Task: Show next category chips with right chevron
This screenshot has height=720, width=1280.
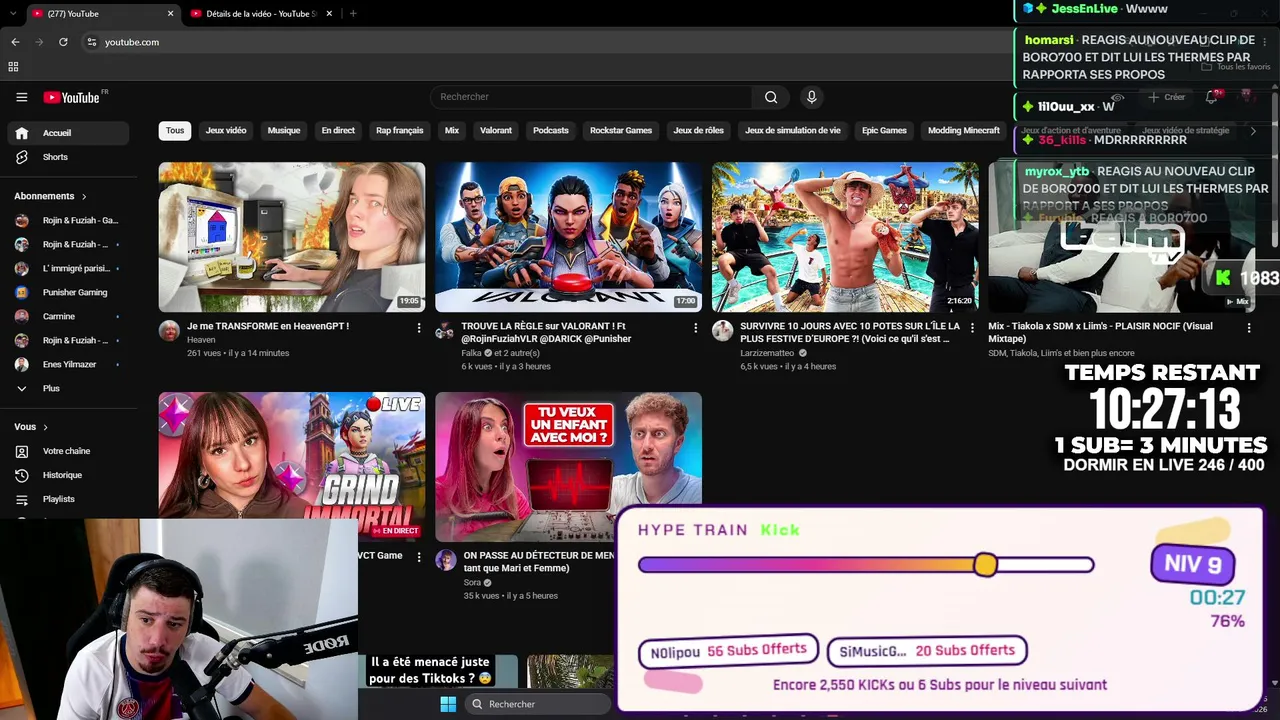Action: (1253, 131)
